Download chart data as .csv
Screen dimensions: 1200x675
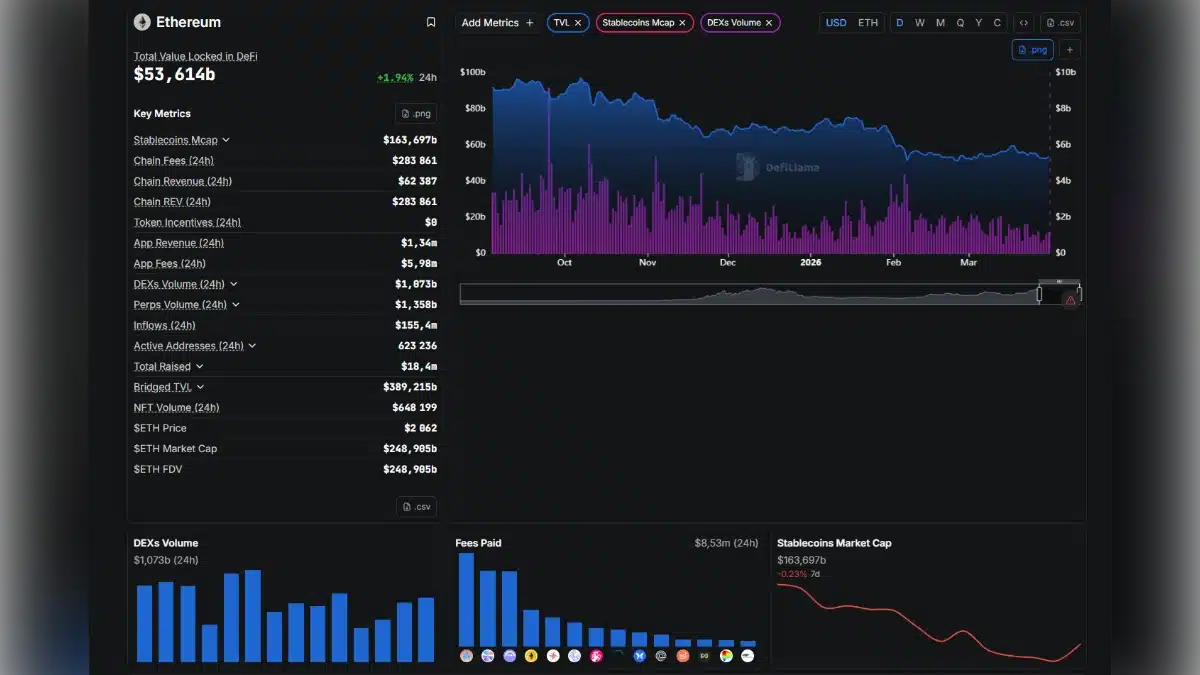1060,22
